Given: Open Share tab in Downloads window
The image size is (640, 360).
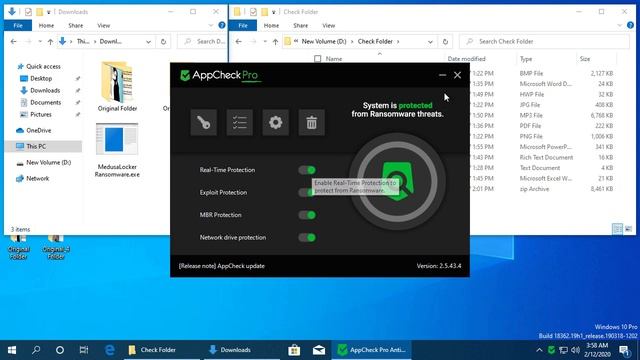Looking at the screenshot, I should (76, 25).
